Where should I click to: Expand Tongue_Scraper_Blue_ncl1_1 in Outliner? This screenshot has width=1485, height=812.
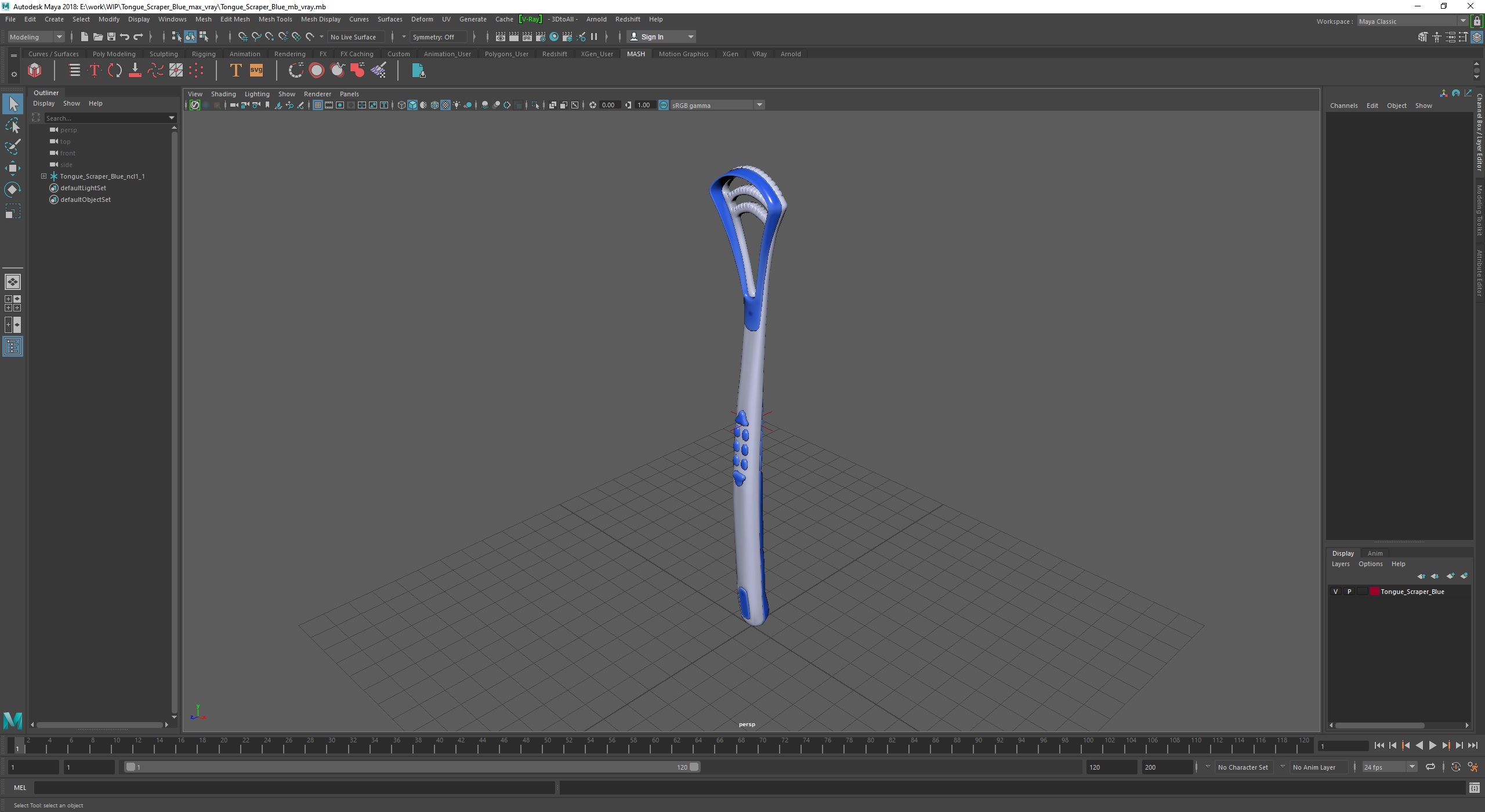(44, 176)
